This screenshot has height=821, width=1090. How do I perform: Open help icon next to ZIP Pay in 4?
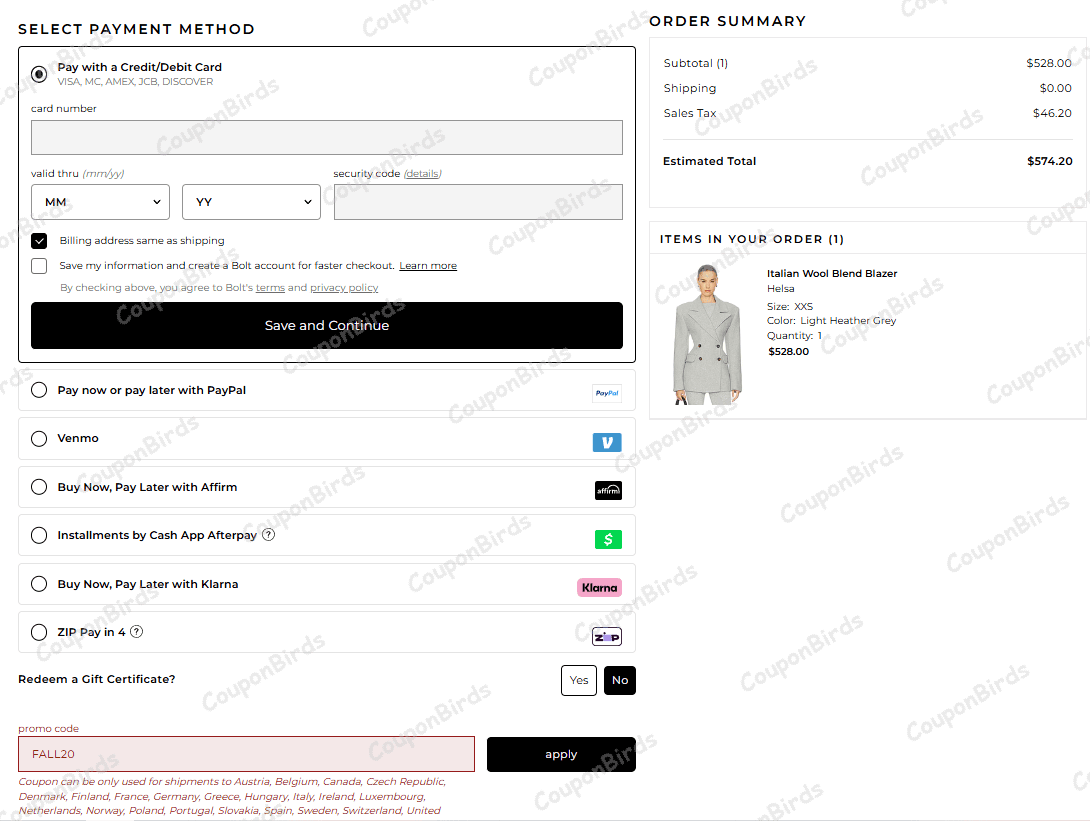(x=137, y=632)
